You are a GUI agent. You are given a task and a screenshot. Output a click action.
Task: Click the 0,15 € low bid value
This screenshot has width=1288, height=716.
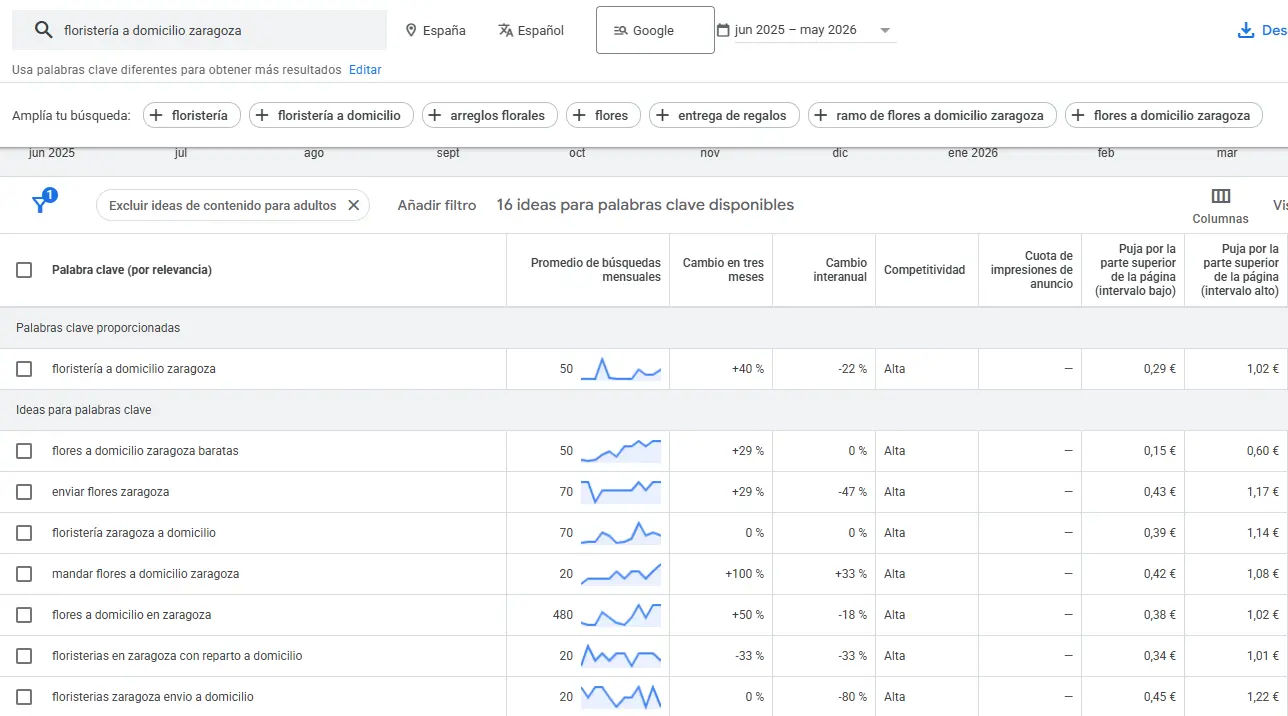tap(1160, 451)
